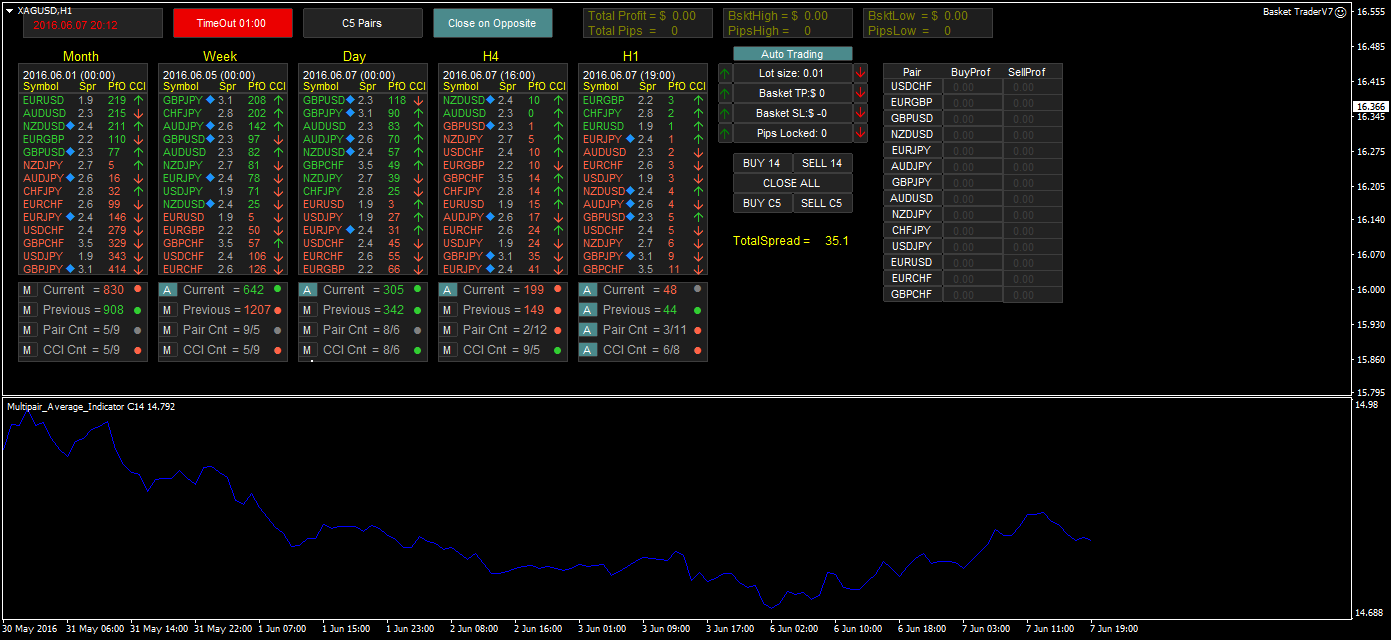Viewport: 1391px width, 640px height.
Task: Toggle Close on Opposite button
Action: click(492, 23)
